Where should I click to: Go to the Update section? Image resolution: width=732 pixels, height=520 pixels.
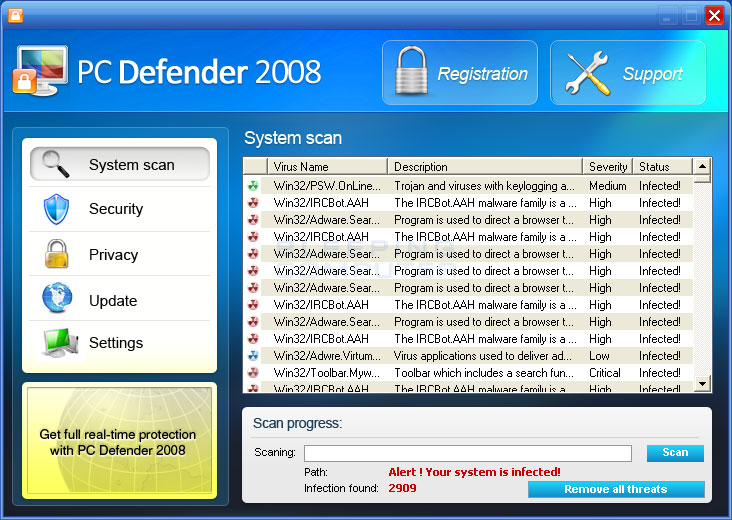(x=120, y=299)
